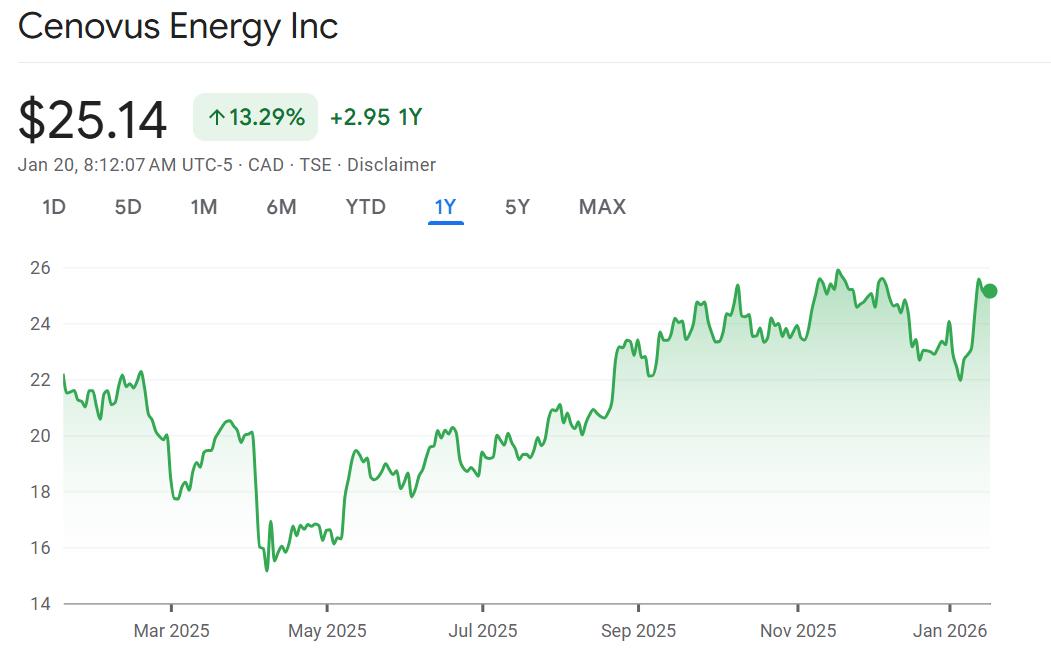This screenshot has width=1051, height=667.
Task: Show the MAX range chart
Action: pos(602,207)
